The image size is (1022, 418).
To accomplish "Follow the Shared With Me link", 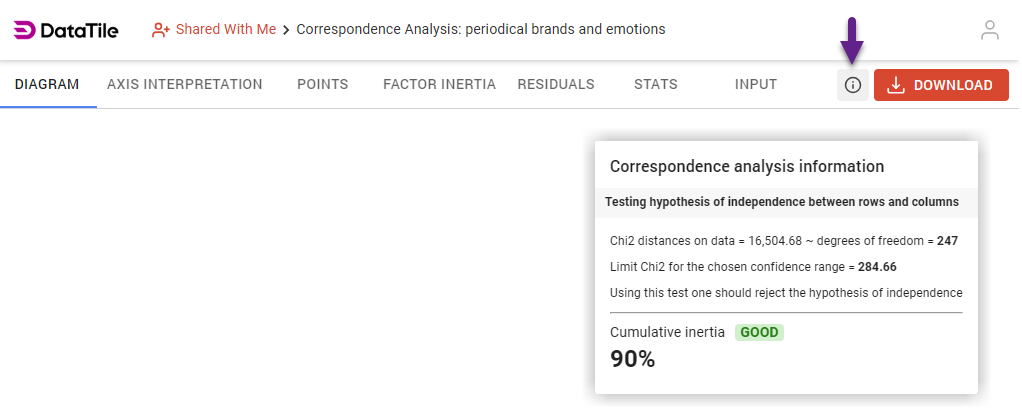I will pyautogui.click(x=225, y=30).
